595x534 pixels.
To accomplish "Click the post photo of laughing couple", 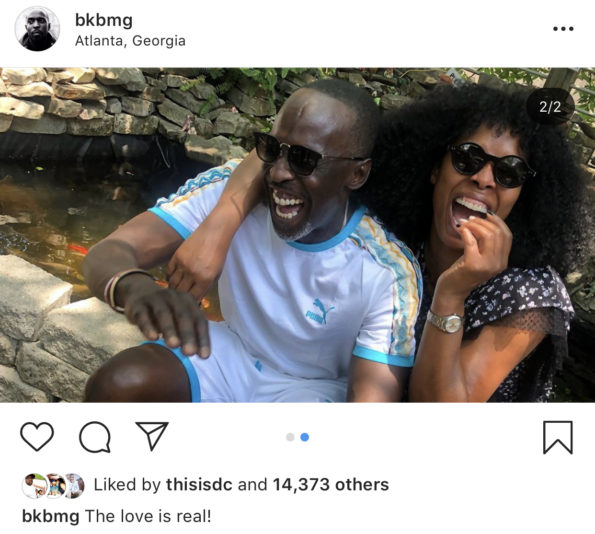I will (298, 235).
